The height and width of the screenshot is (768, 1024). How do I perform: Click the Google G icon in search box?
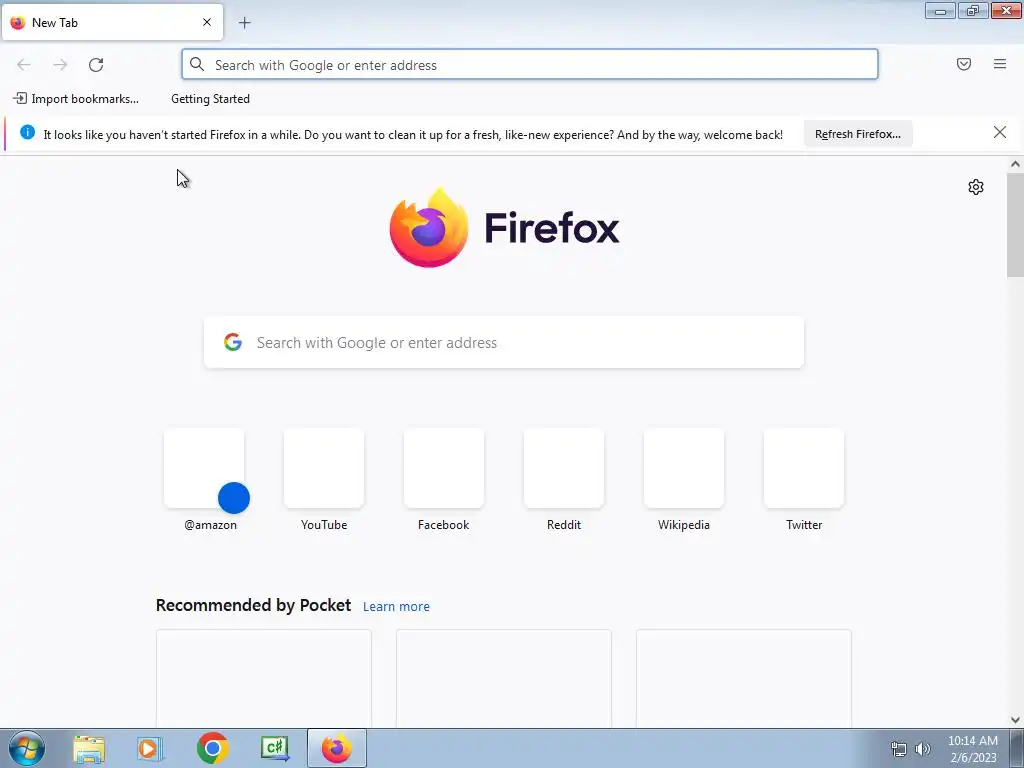(233, 342)
